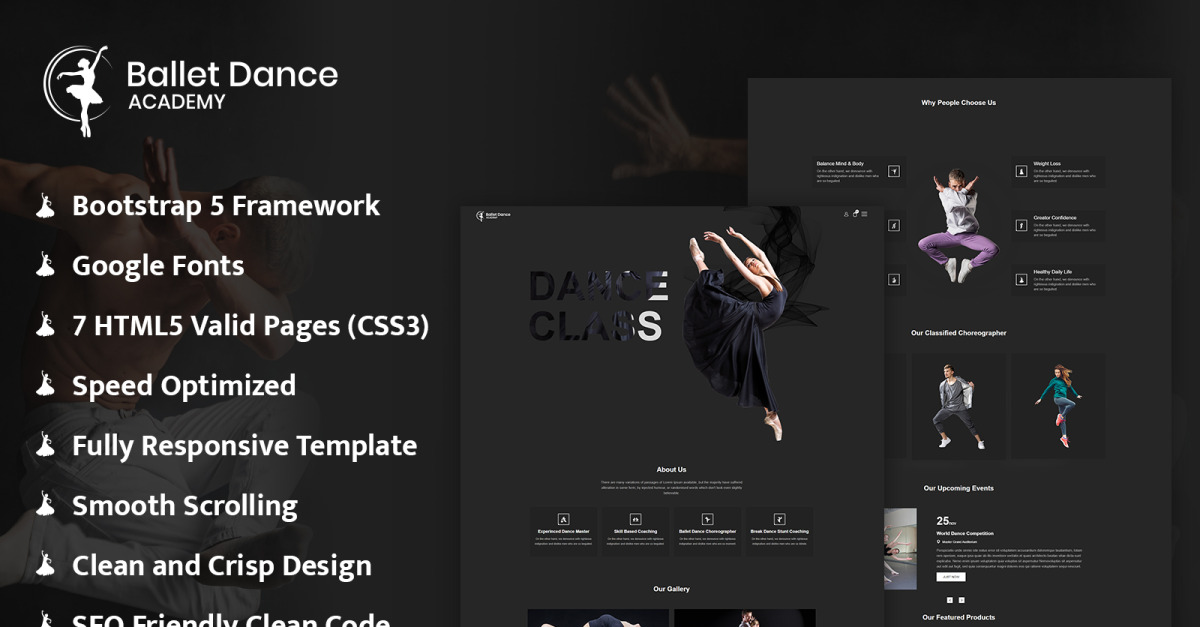Click the 'Smooth Scrolling' text

tap(185, 506)
